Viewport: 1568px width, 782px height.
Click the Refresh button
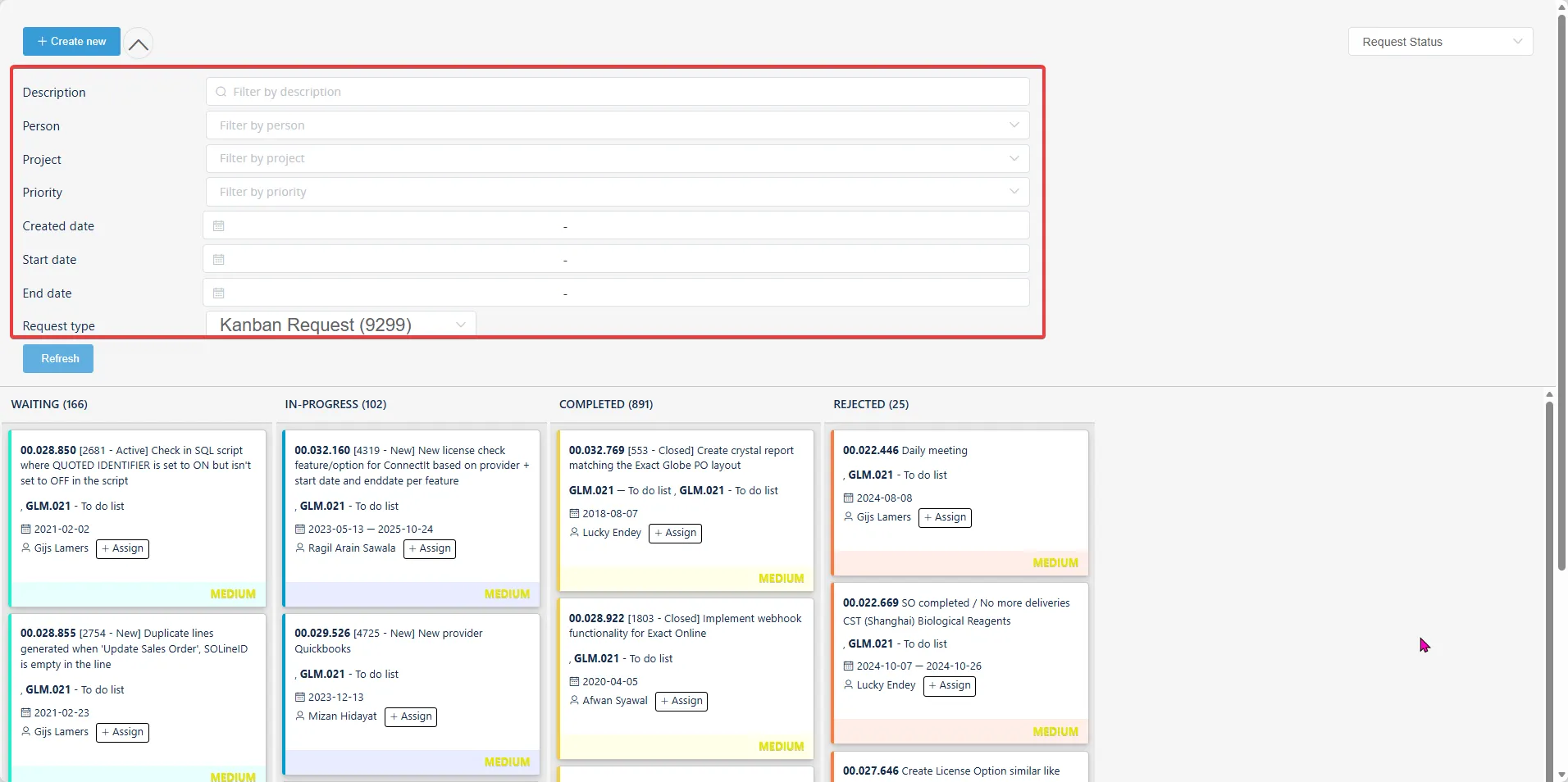click(x=57, y=358)
